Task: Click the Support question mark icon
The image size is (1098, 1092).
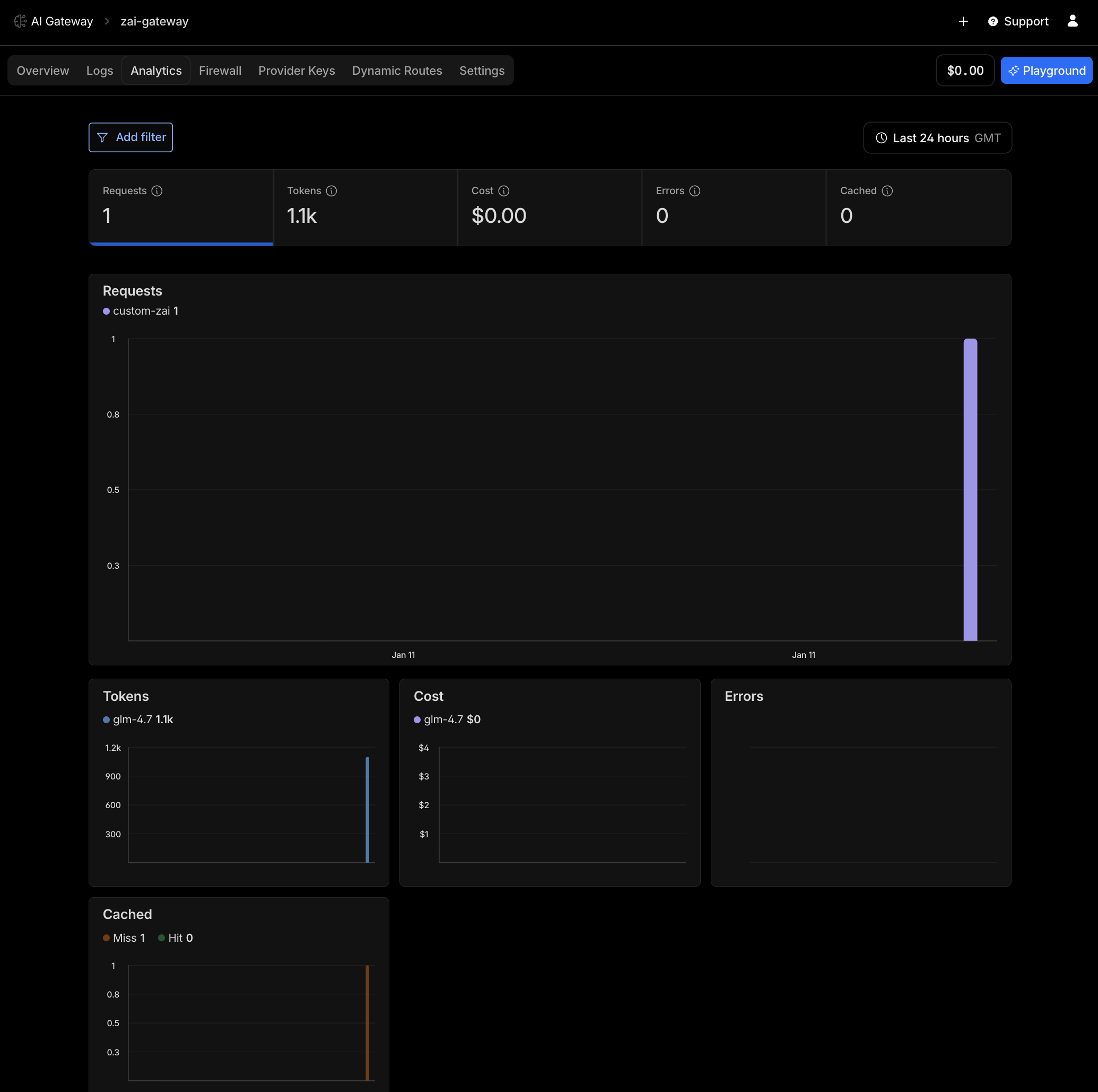Action: pos(992,21)
